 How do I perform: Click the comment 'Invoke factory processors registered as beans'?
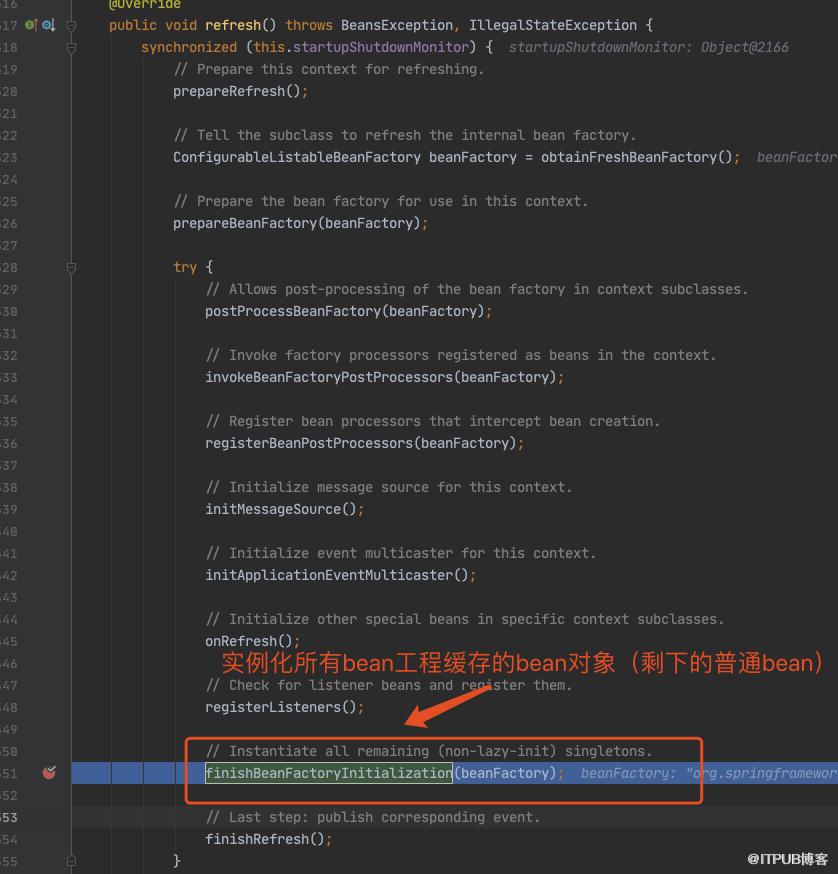[x=461, y=356]
